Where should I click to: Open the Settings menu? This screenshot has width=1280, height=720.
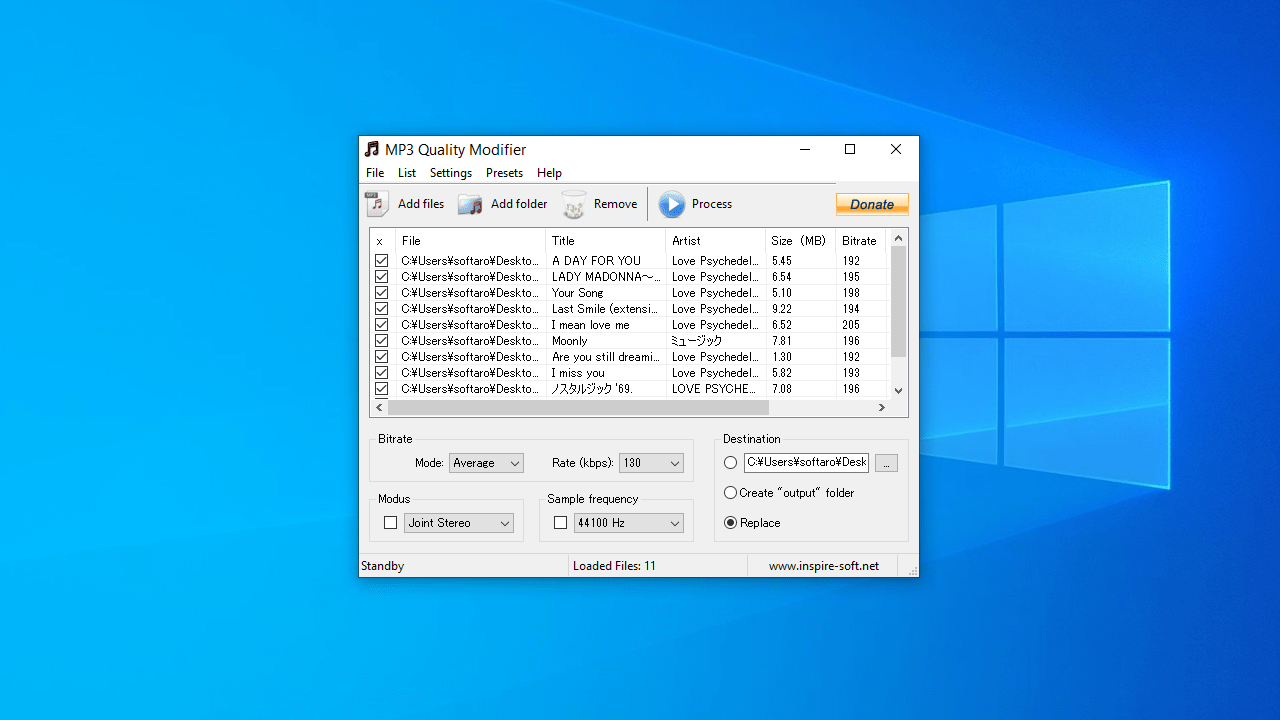point(451,173)
